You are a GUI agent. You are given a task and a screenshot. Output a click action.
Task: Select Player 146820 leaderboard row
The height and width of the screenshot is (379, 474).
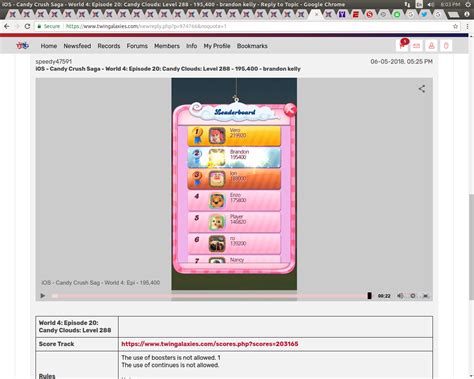point(234,222)
